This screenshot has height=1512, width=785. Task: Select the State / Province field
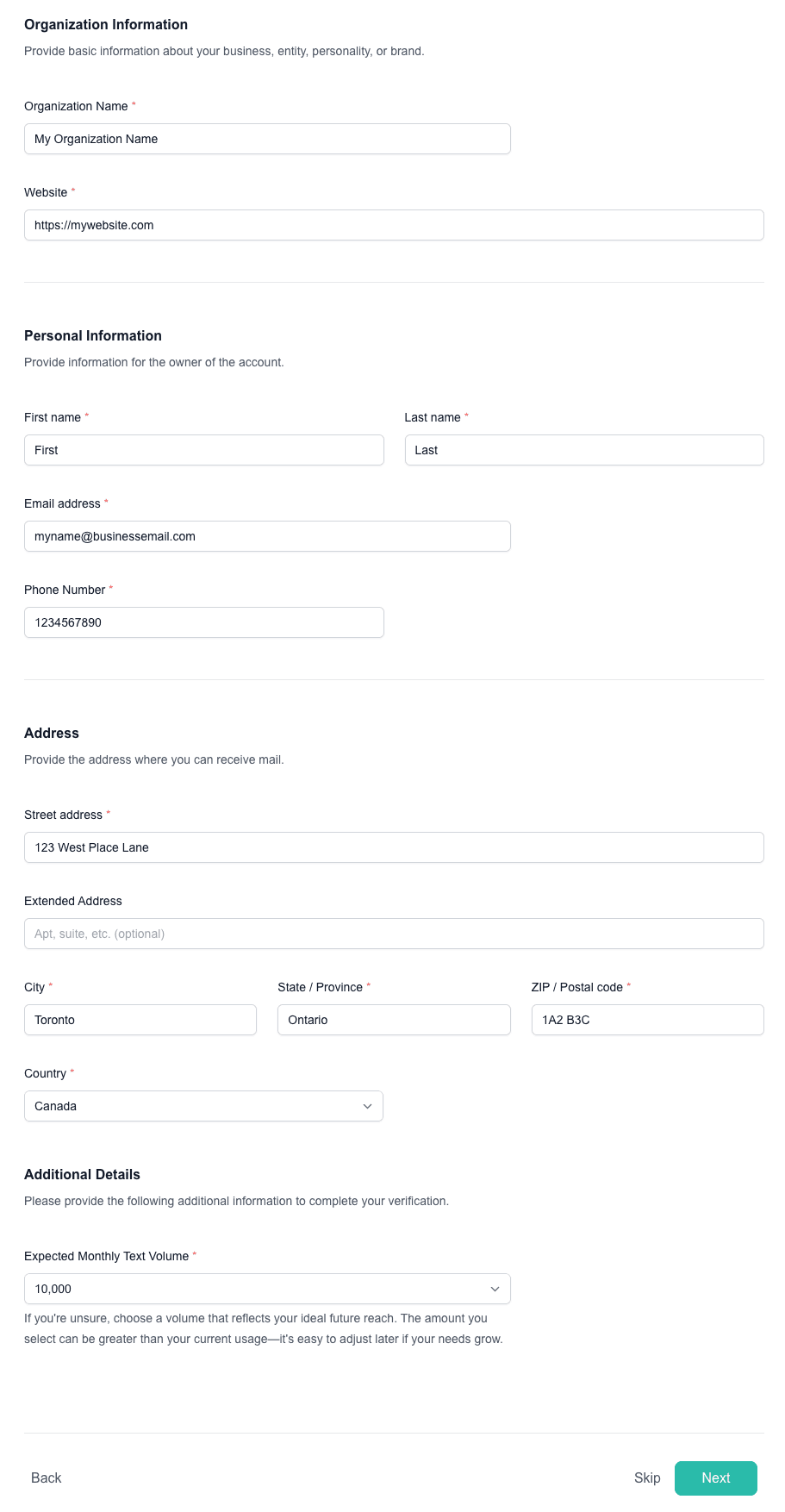394,1020
